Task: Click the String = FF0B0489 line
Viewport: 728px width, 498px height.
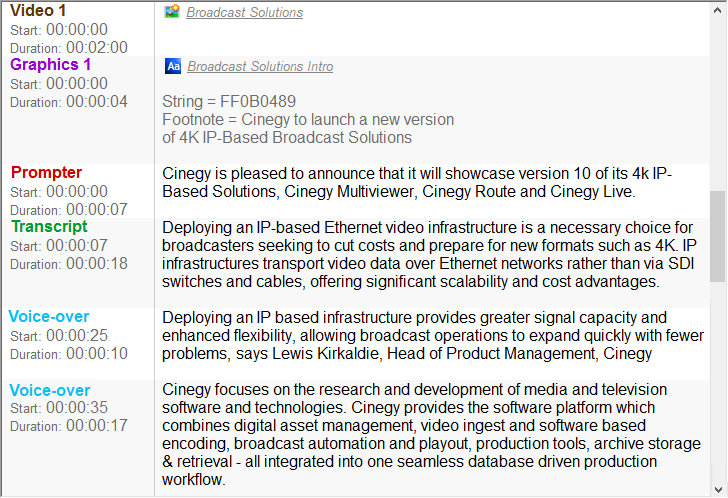Action: tap(229, 102)
